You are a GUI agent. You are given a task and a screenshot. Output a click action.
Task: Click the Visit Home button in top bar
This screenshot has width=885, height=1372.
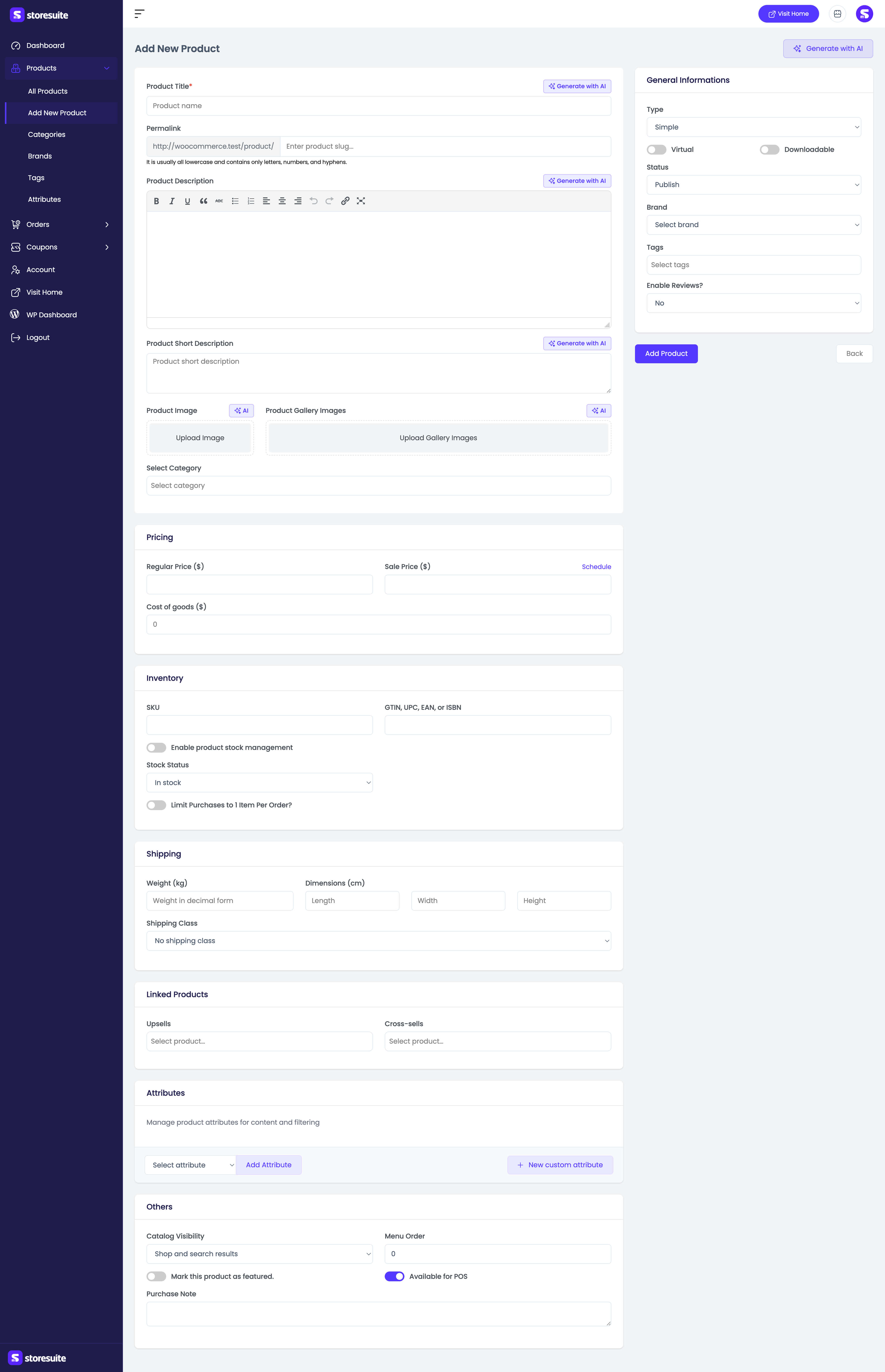(x=788, y=14)
